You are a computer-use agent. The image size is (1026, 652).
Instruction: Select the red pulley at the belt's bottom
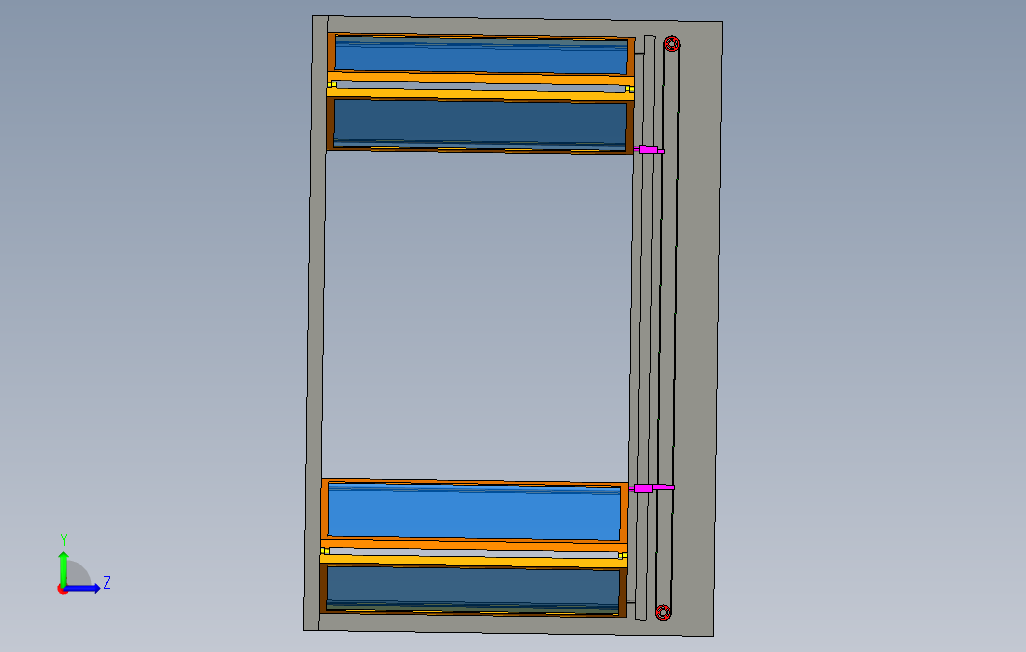(663, 612)
